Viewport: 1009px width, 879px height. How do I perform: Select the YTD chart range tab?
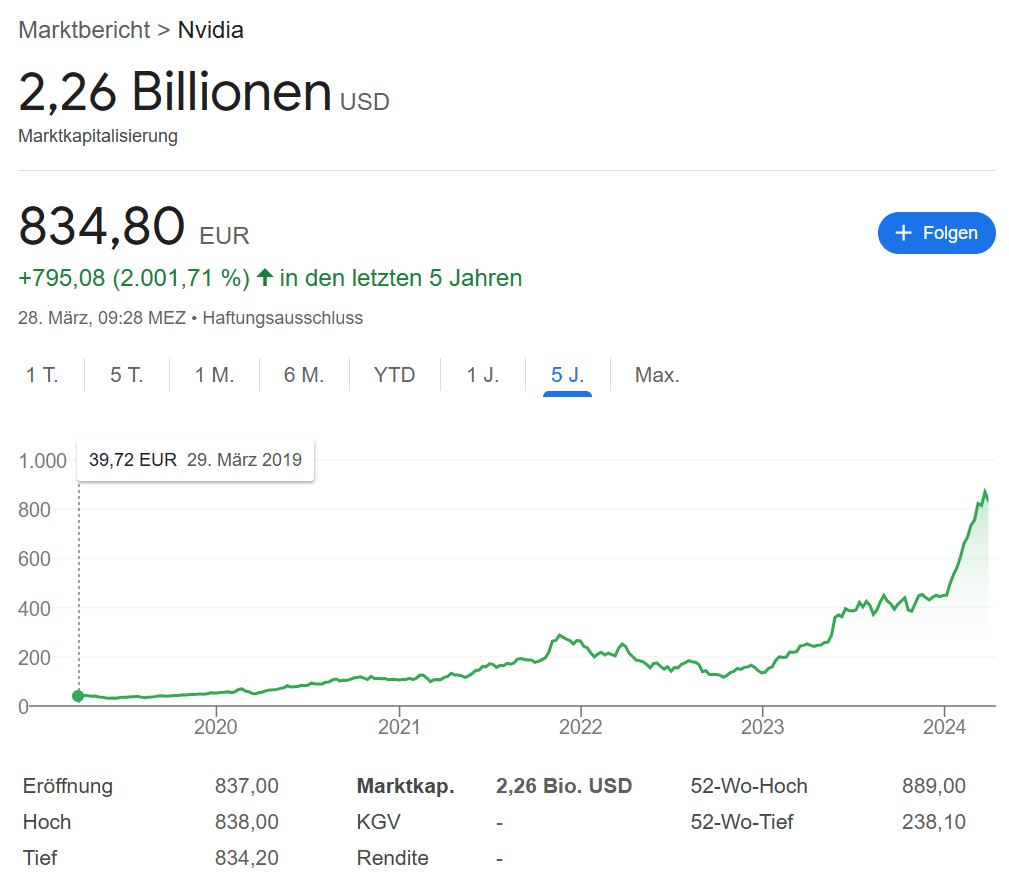394,375
